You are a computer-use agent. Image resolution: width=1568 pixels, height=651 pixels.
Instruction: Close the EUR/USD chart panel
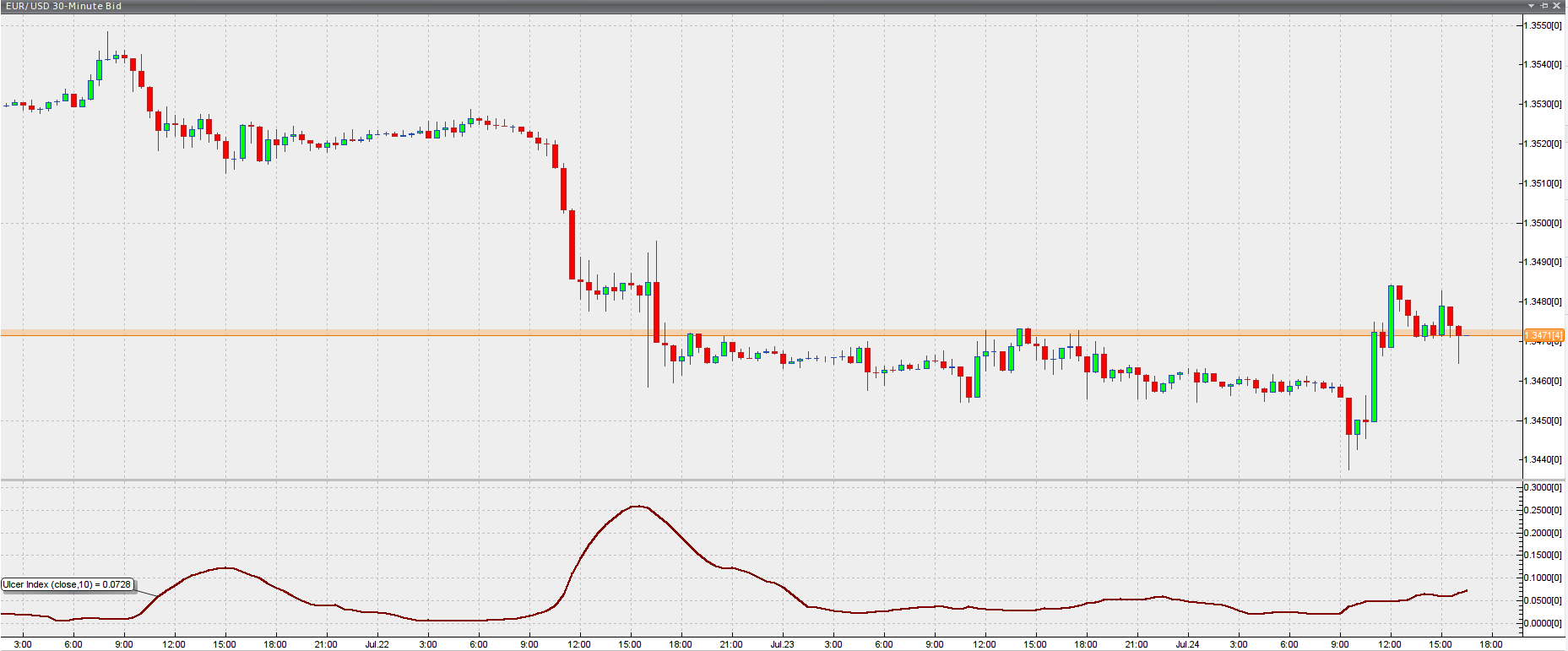click(1557, 6)
